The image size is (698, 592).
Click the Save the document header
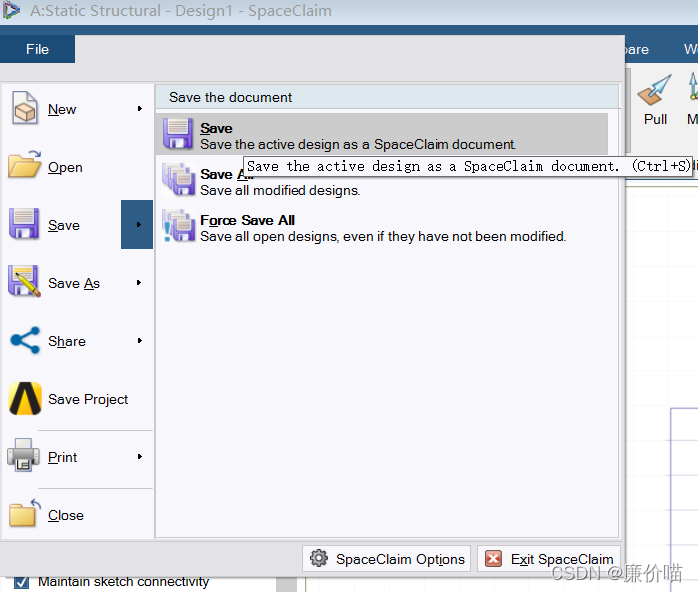[x=387, y=97]
